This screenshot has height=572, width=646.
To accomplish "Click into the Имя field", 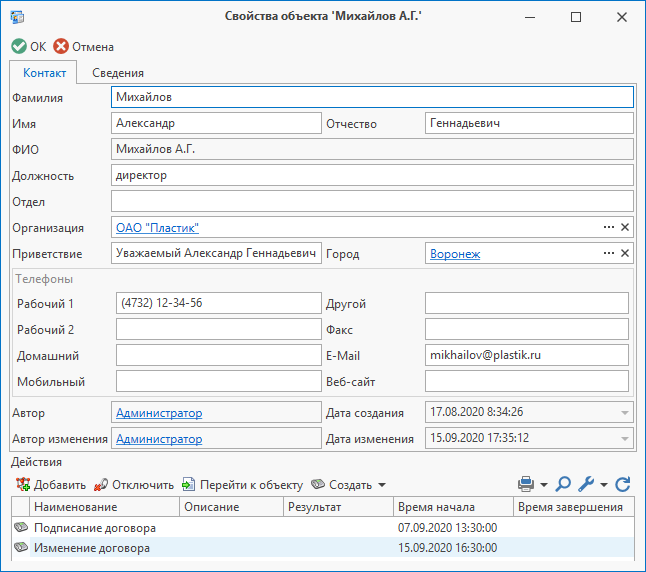I will (x=216, y=123).
